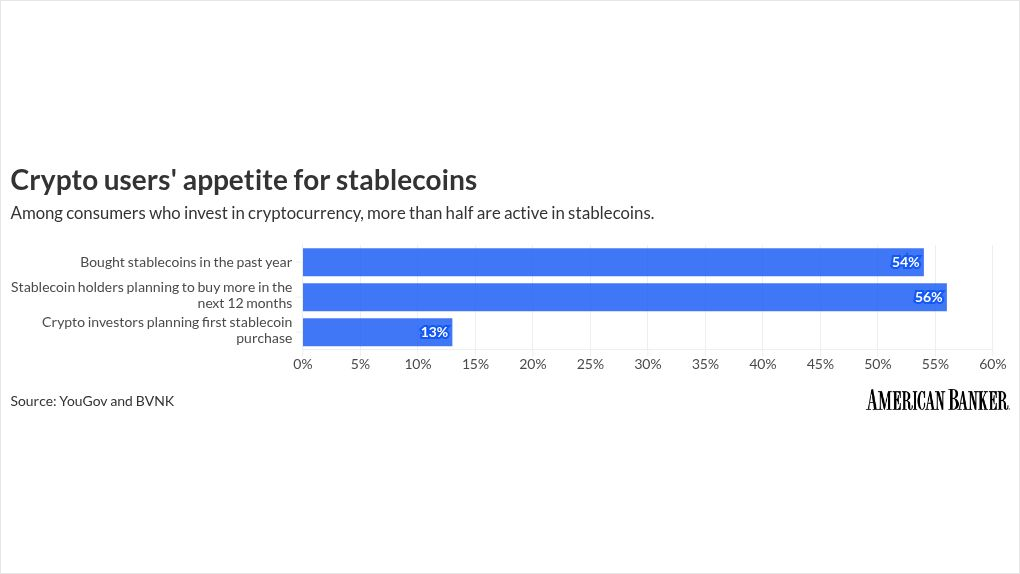Click the chart title about stablecoins
Screen dimensions: 1020x574
243,180
